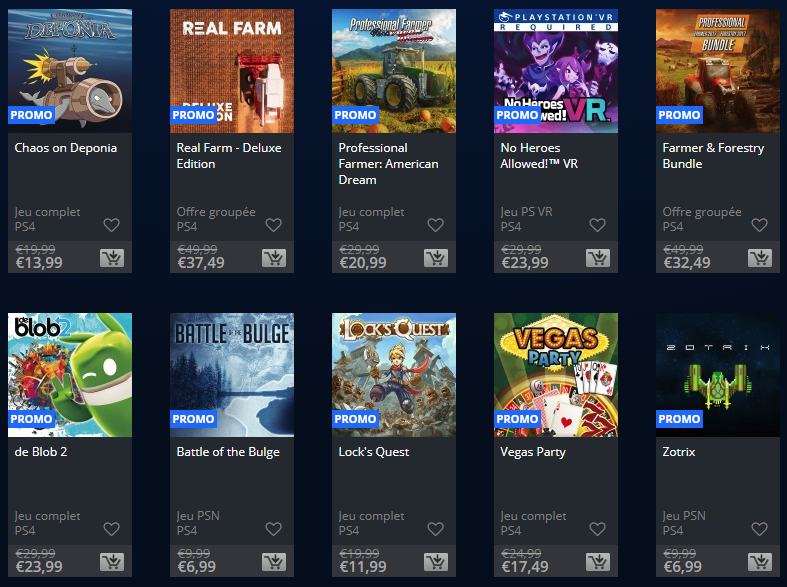Open the Real Farm - Deluxe Edition title link
This screenshot has width=787, height=587.
pyautogui.click(x=229, y=156)
